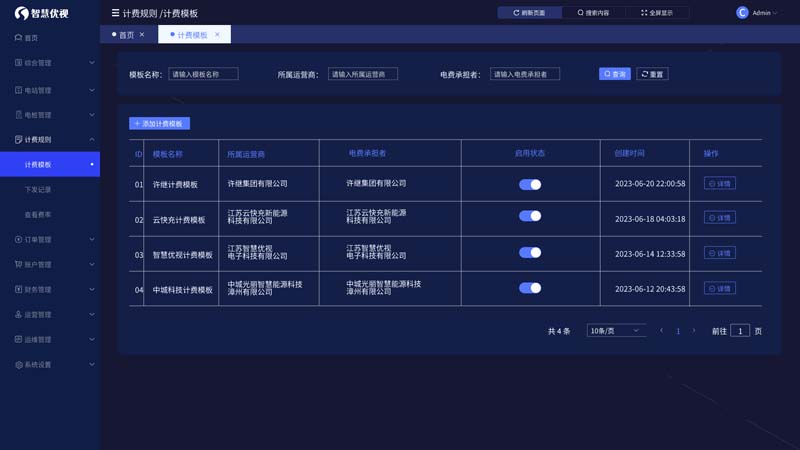Open the 10条/页 page size dropdown

[614, 331]
